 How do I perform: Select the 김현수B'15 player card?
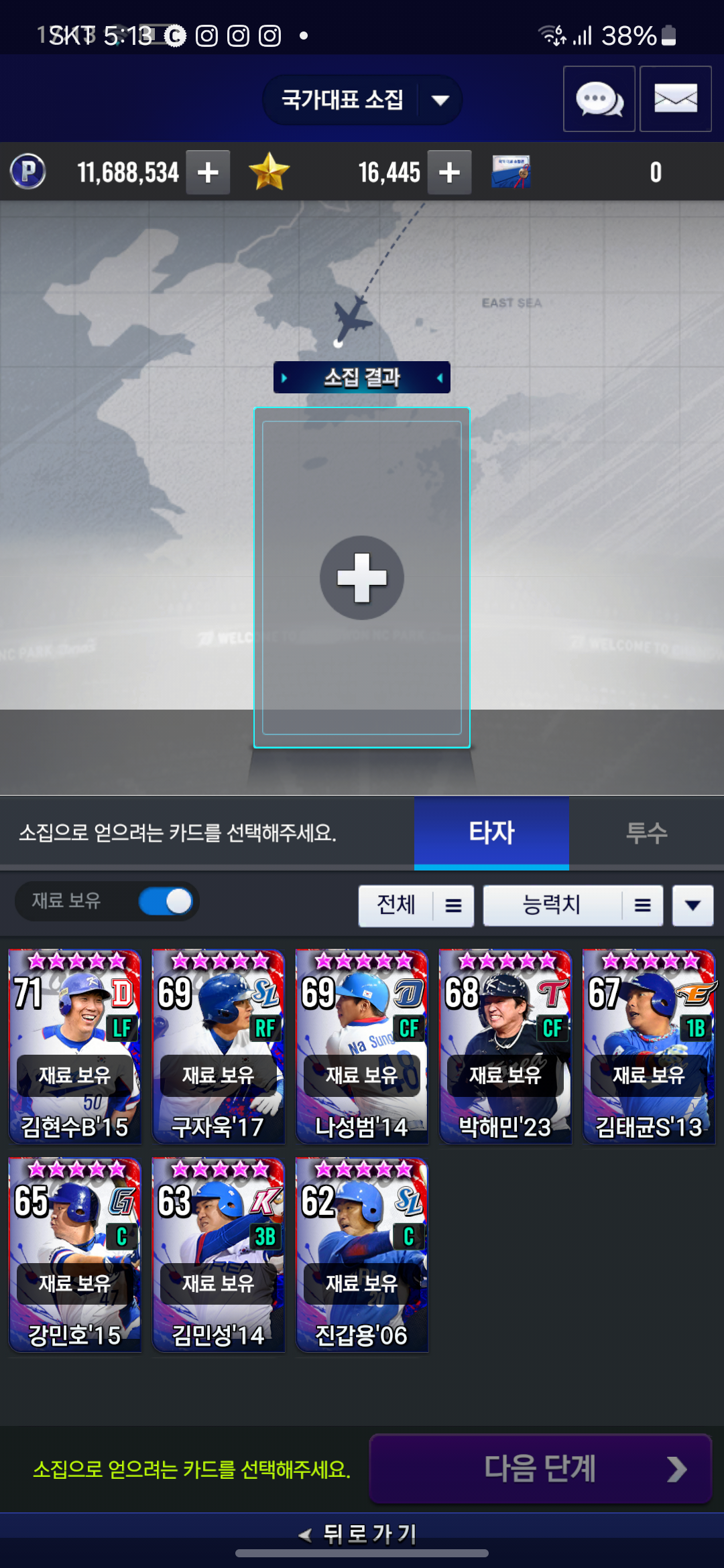tap(75, 1046)
